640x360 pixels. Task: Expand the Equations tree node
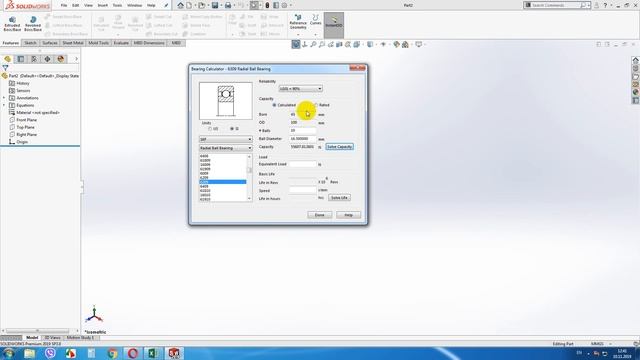[x=4, y=105]
